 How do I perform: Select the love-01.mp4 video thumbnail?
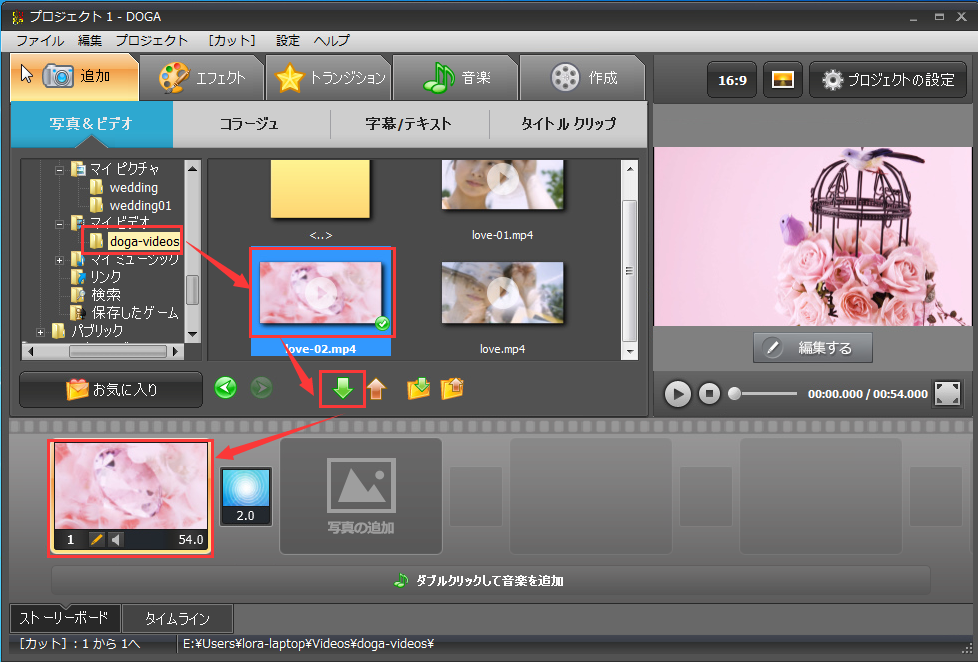503,186
